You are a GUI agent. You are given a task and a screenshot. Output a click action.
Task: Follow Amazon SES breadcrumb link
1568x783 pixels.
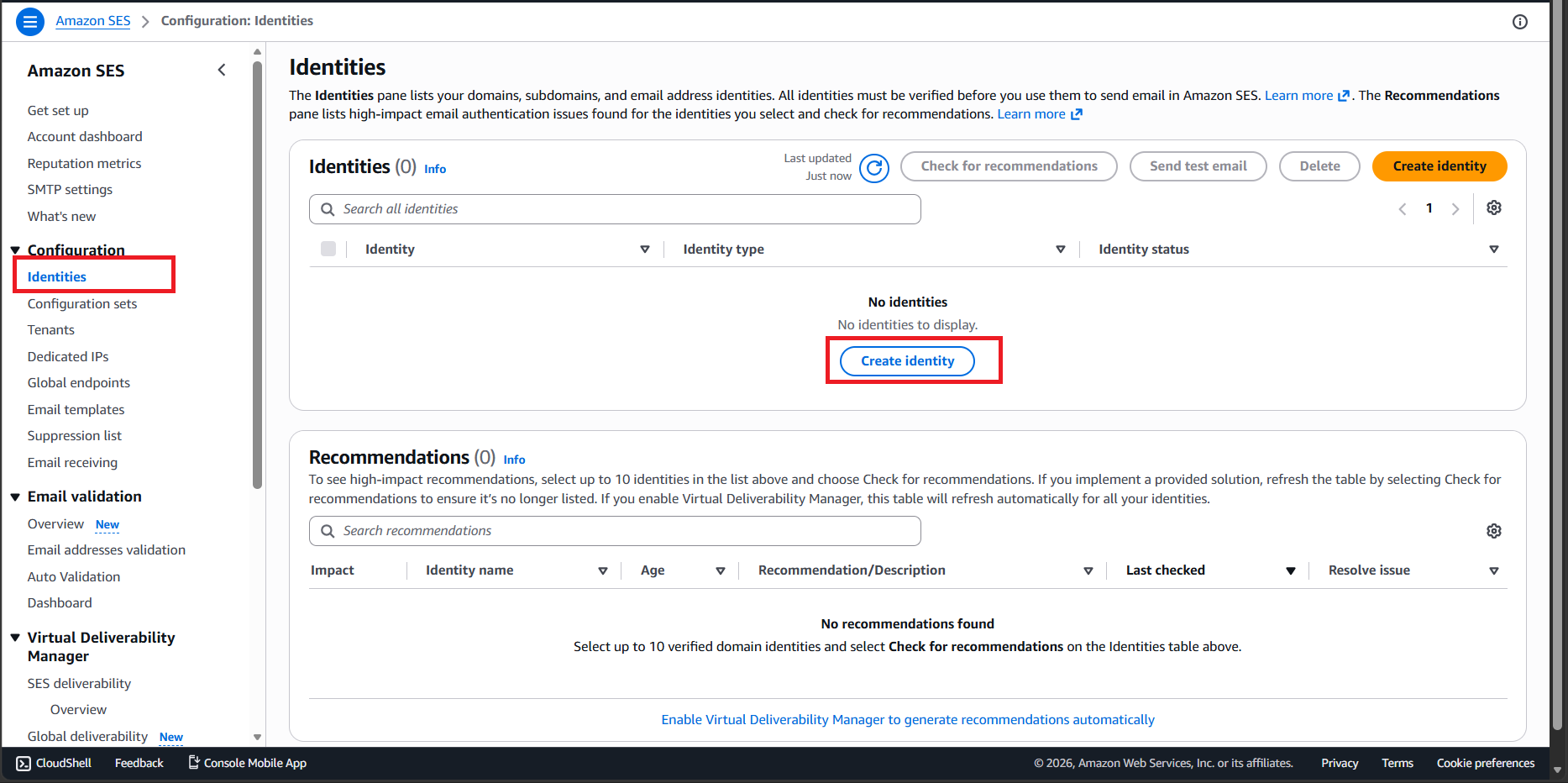[93, 21]
